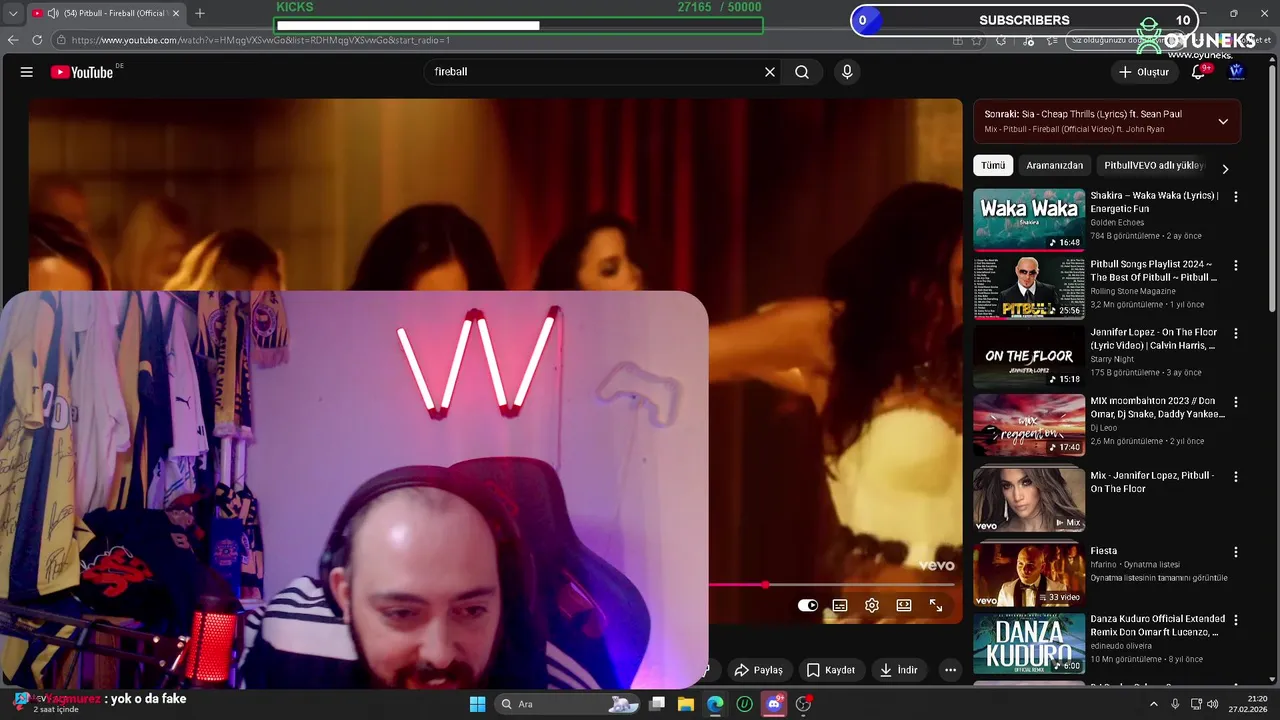The width and height of the screenshot is (1280, 720).
Task: Open the YouTube hamburger guide menu
Action: pos(27,72)
